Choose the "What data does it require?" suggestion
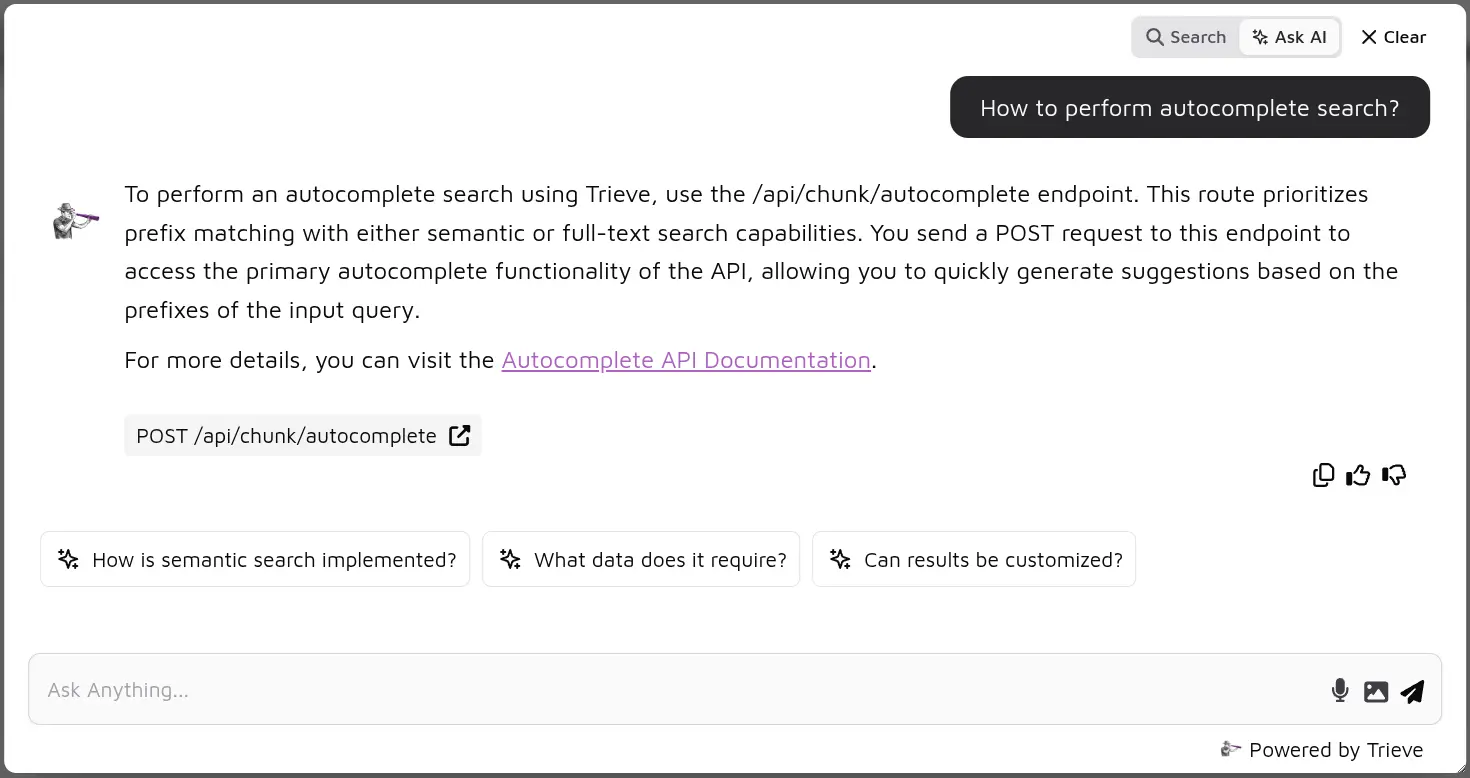 coord(641,559)
